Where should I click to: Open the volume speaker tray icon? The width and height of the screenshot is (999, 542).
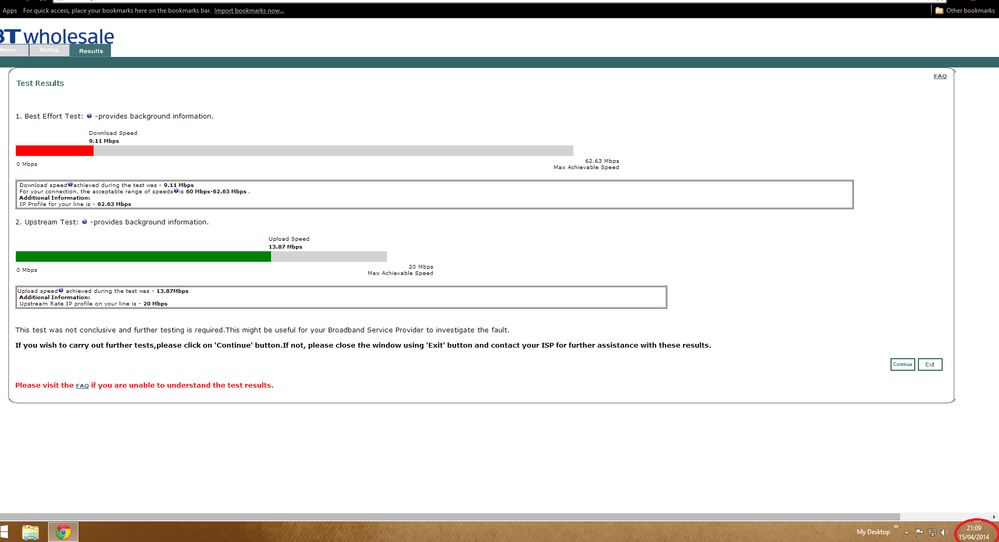coord(944,532)
